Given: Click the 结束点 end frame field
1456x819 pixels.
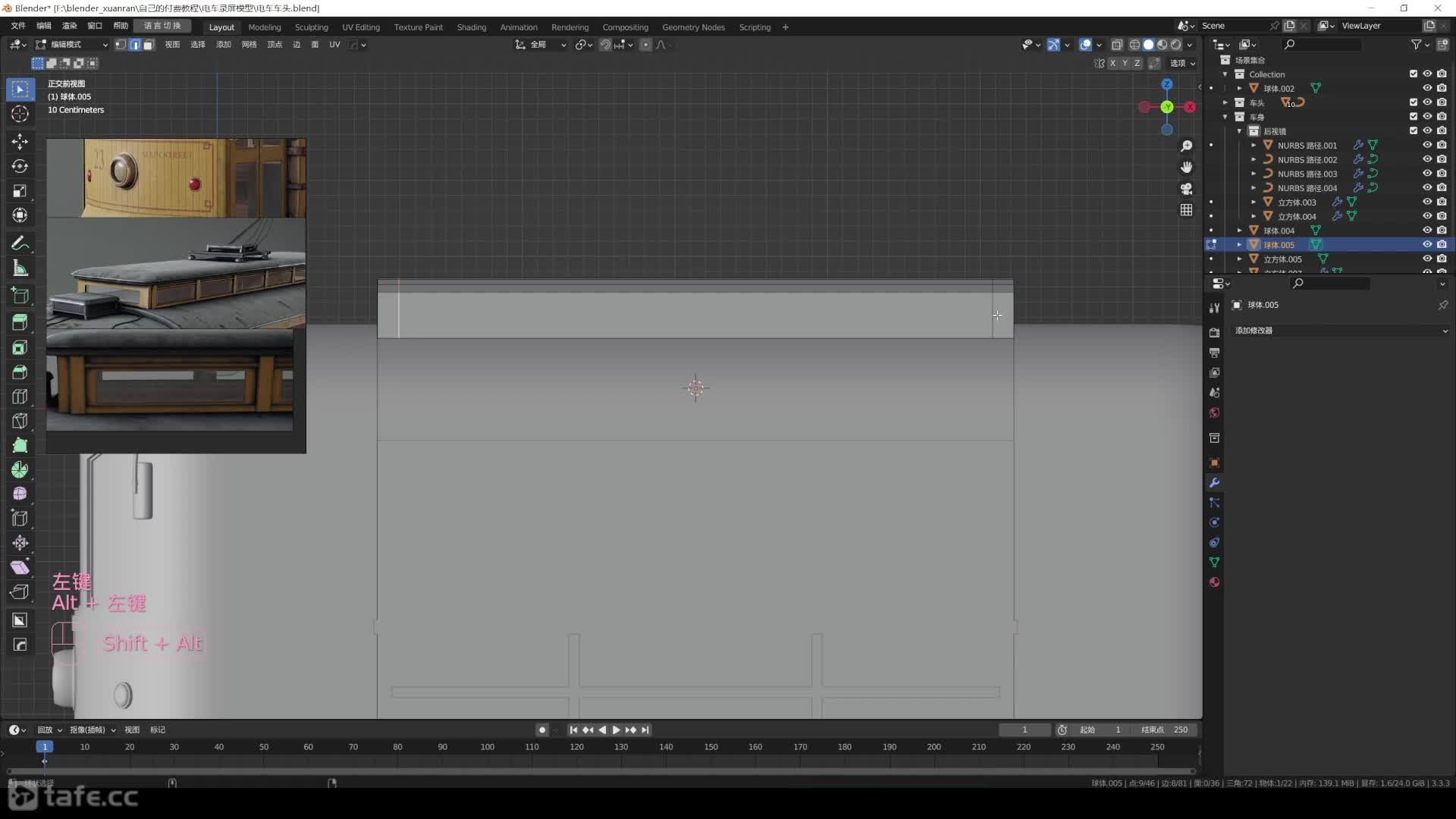Looking at the screenshot, I should pos(1166,730).
